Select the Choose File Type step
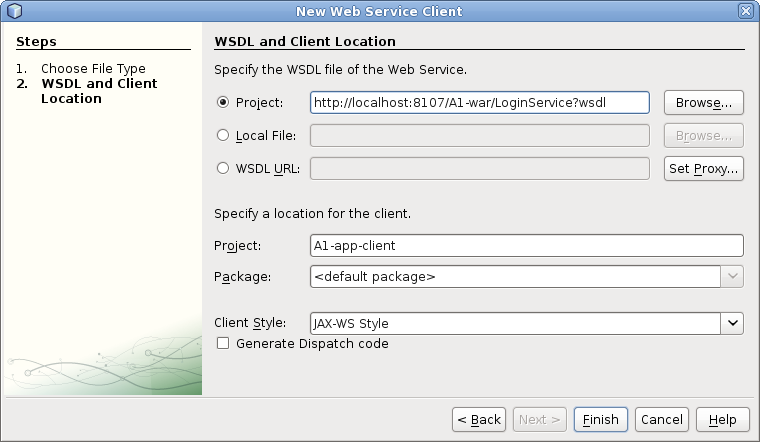Image resolution: width=760 pixels, height=442 pixels. [93, 69]
